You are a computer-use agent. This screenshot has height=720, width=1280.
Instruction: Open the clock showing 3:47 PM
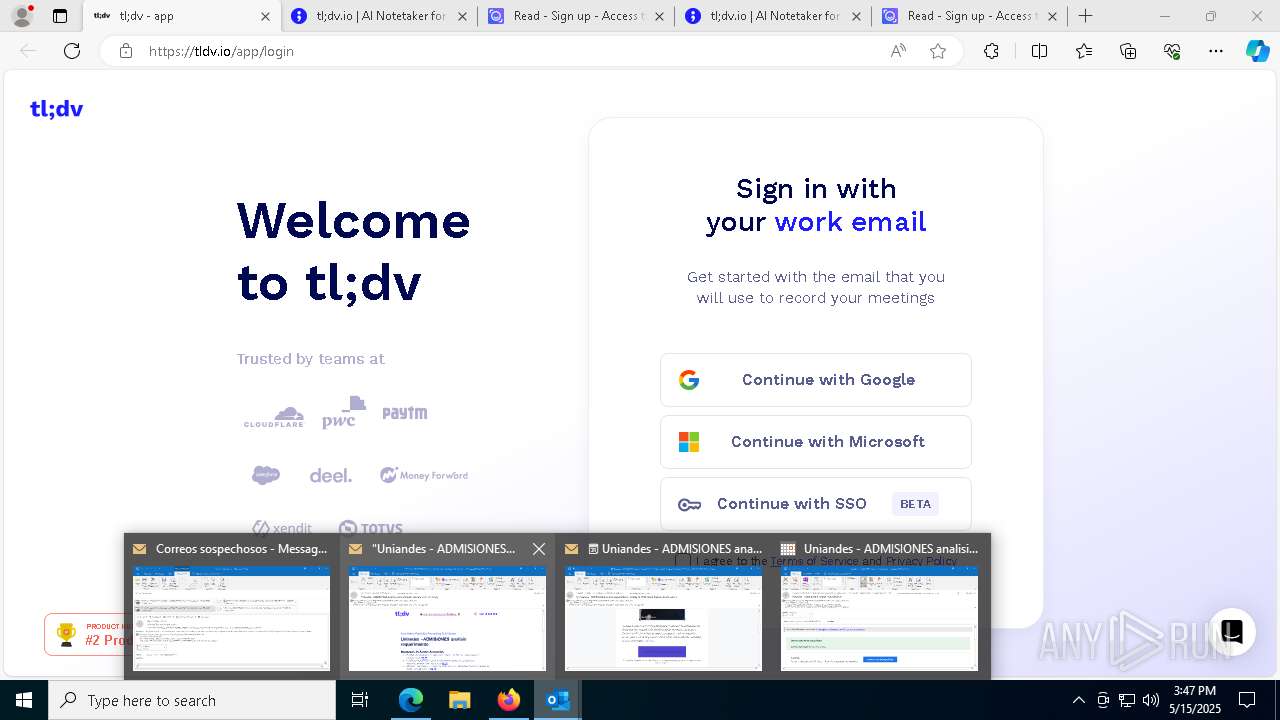(x=1195, y=700)
